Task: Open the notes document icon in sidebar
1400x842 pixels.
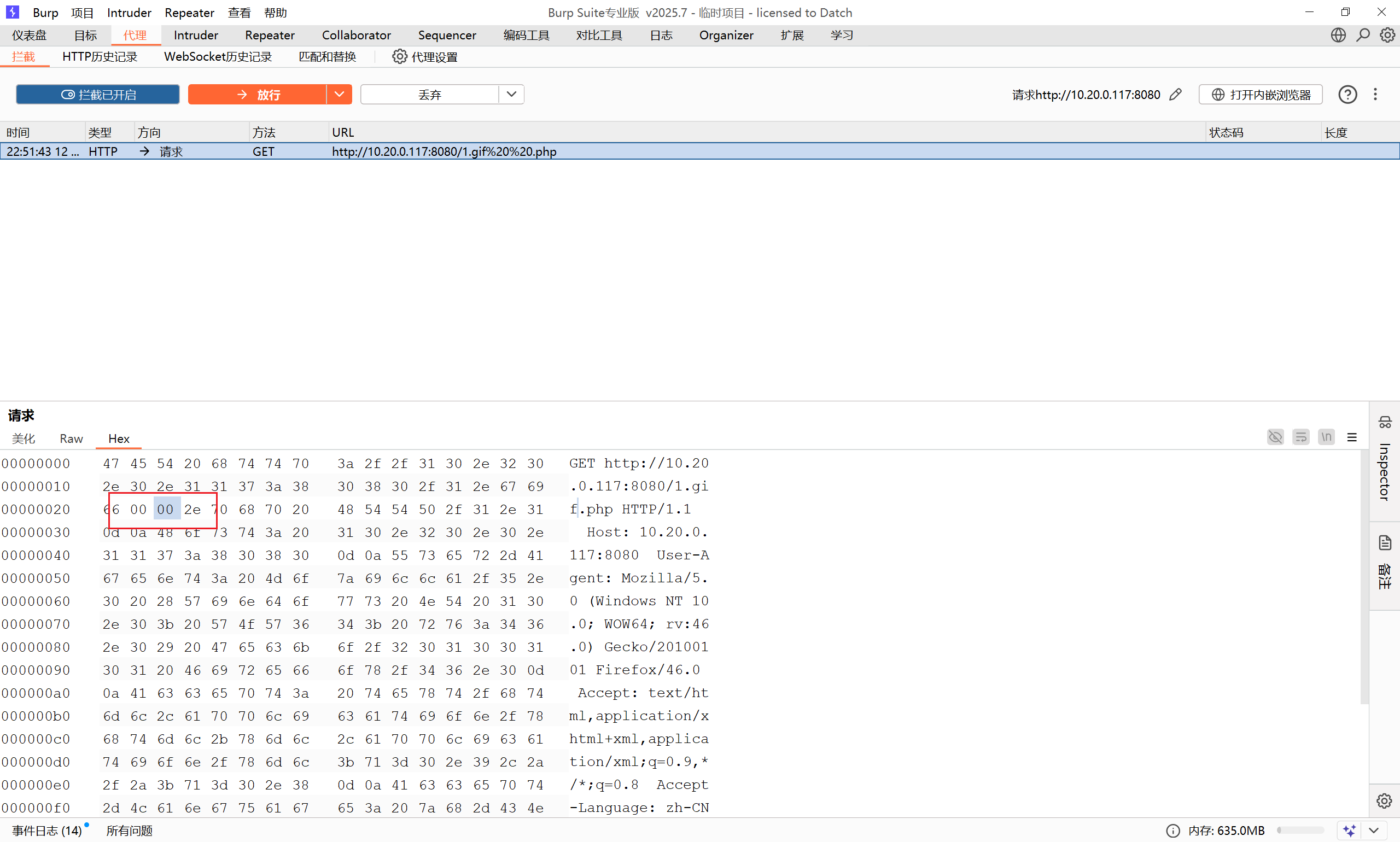Action: pos(1385,543)
